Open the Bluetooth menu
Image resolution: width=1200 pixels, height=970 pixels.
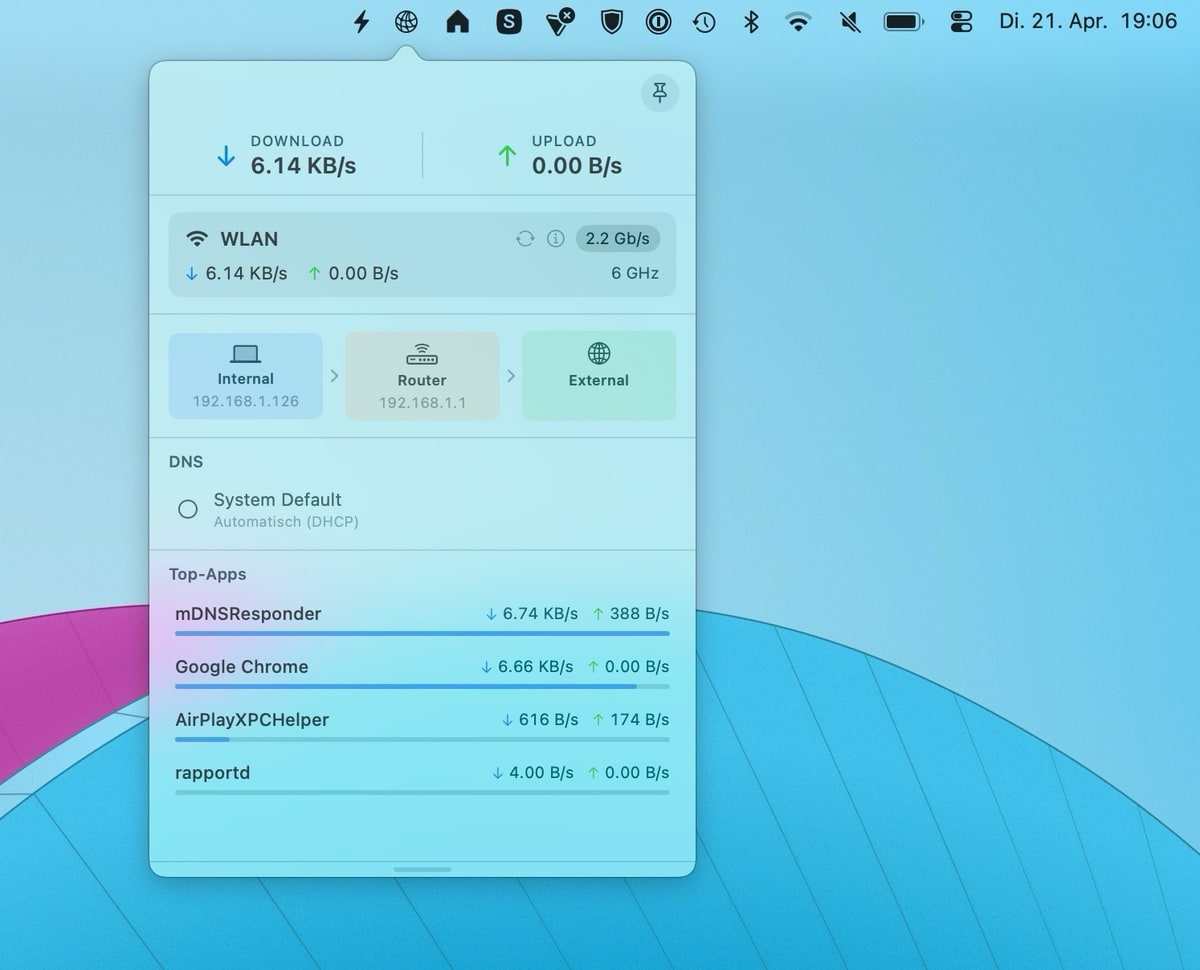pos(751,20)
